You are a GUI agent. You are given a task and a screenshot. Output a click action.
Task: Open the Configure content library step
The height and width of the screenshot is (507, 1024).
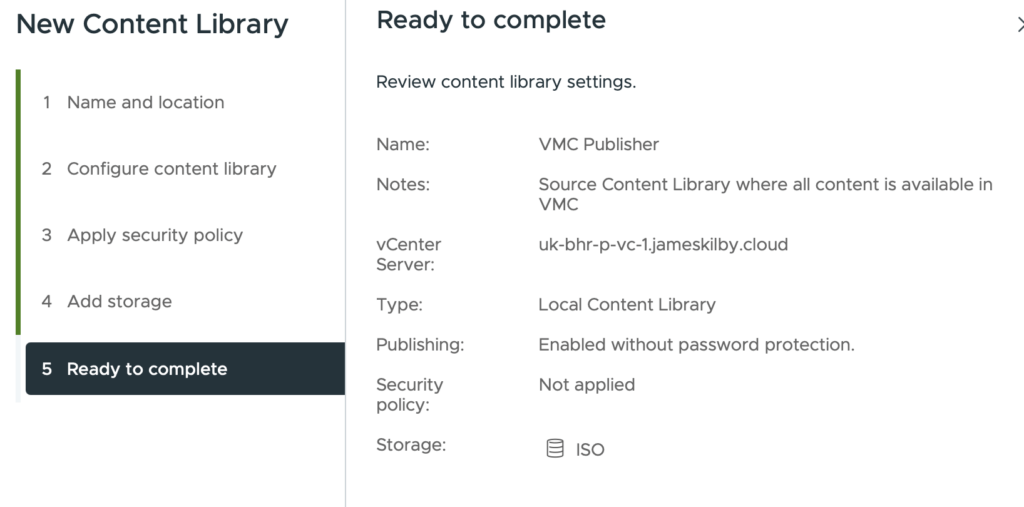tap(171, 169)
